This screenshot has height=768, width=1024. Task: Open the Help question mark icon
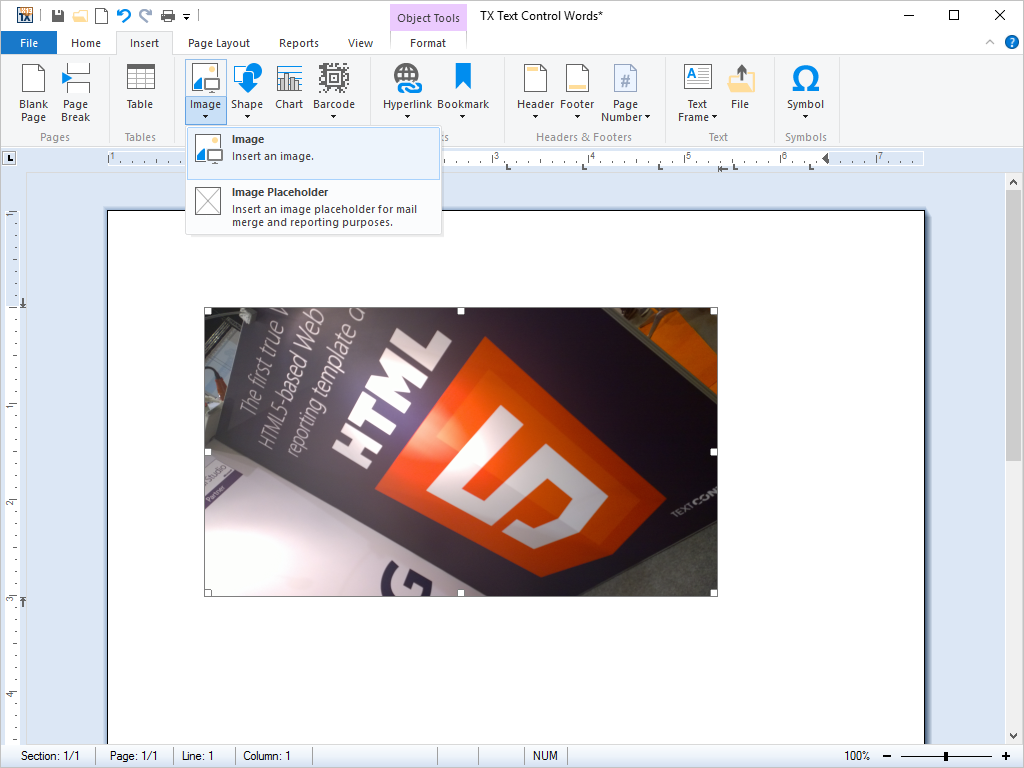(x=1012, y=42)
